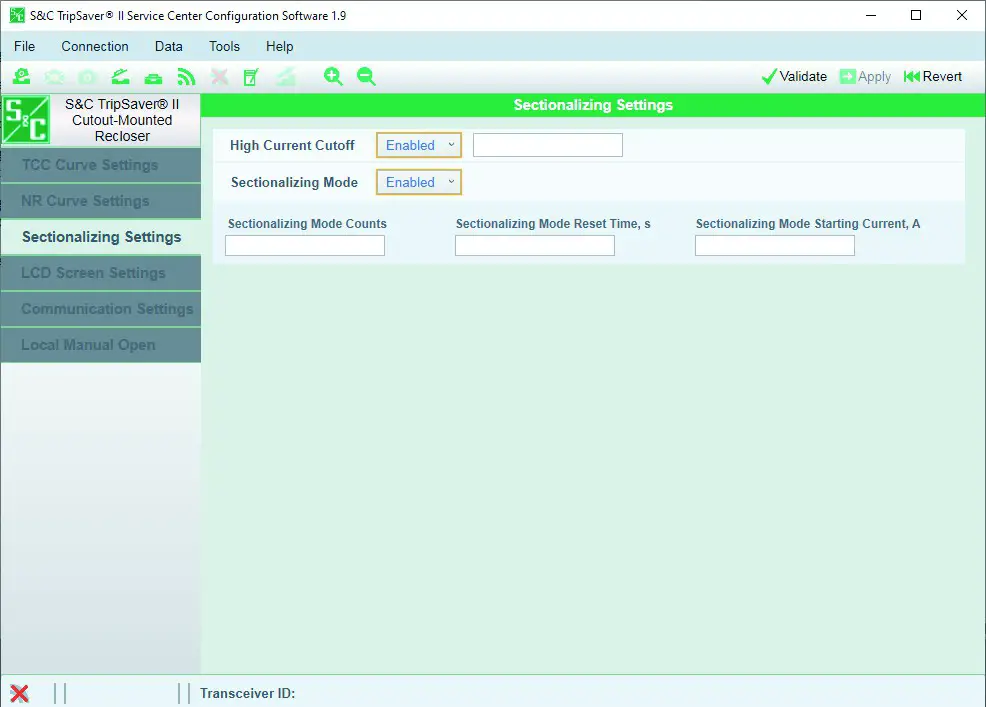Click the red X status icon at bottom
Viewport: 986px width, 707px height.
pos(19,693)
